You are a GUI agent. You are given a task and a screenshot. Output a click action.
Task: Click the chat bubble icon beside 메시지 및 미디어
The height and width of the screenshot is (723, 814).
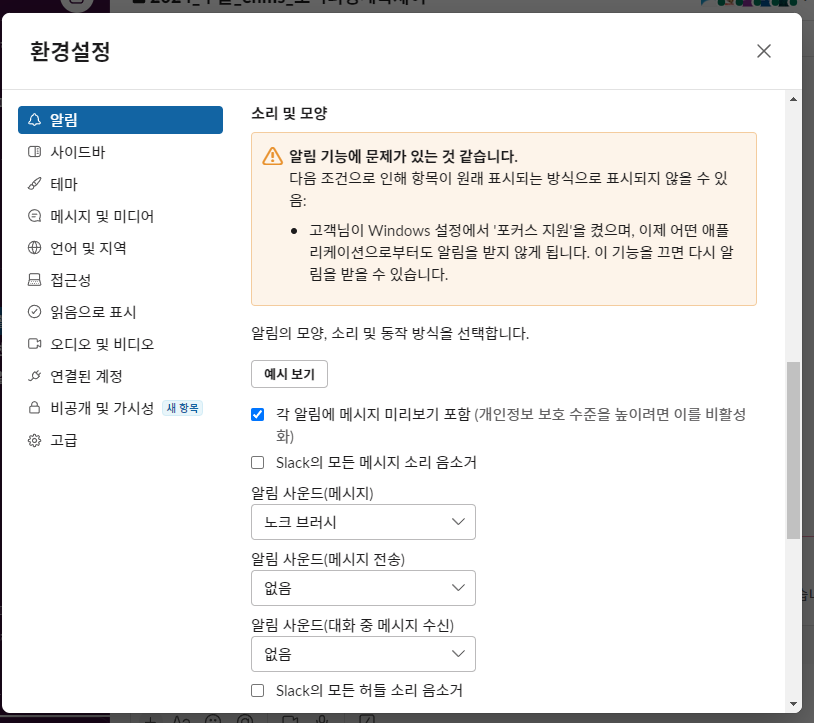(34, 216)
